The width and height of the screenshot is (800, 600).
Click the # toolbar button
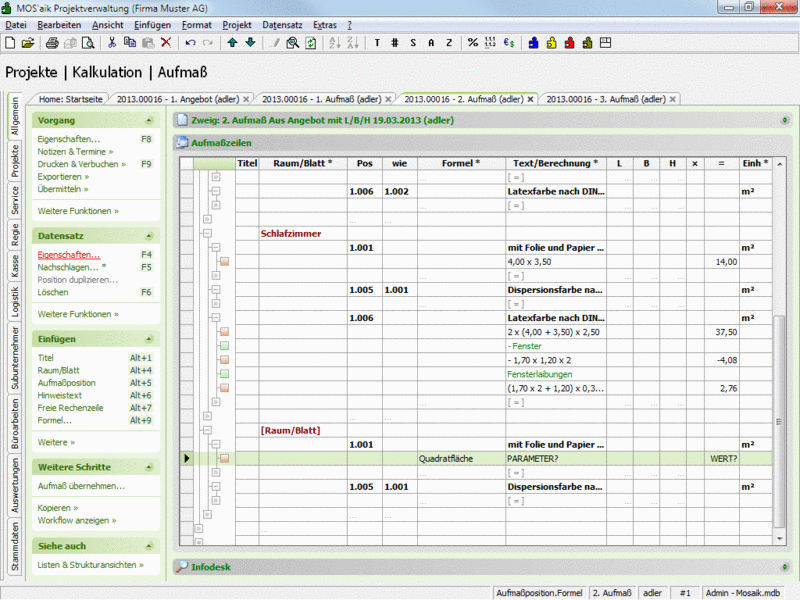click(395, 43)
